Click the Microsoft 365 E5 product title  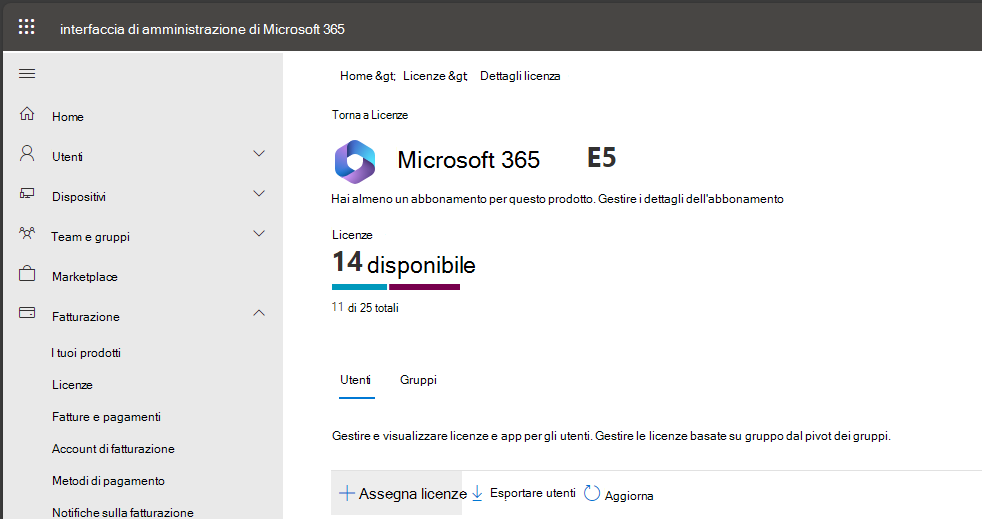click(x=507, y=159)
